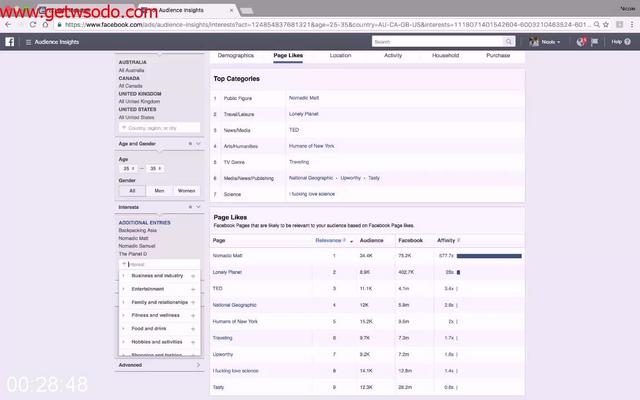Collapse the Interests section chevron
Viewport: 640px width, 400px height.
pos(198,207)
